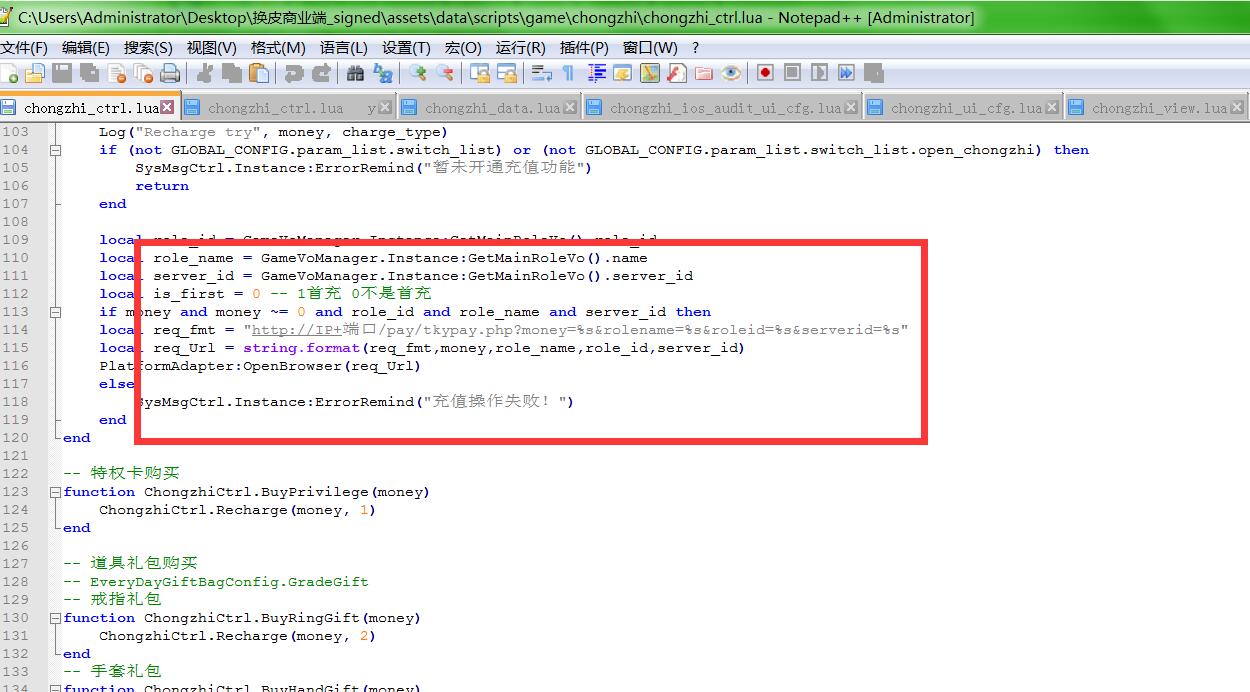The image size is (1250, 692).
Task: Start macro recording with the red record icon
Action: (x=765, y=73)
